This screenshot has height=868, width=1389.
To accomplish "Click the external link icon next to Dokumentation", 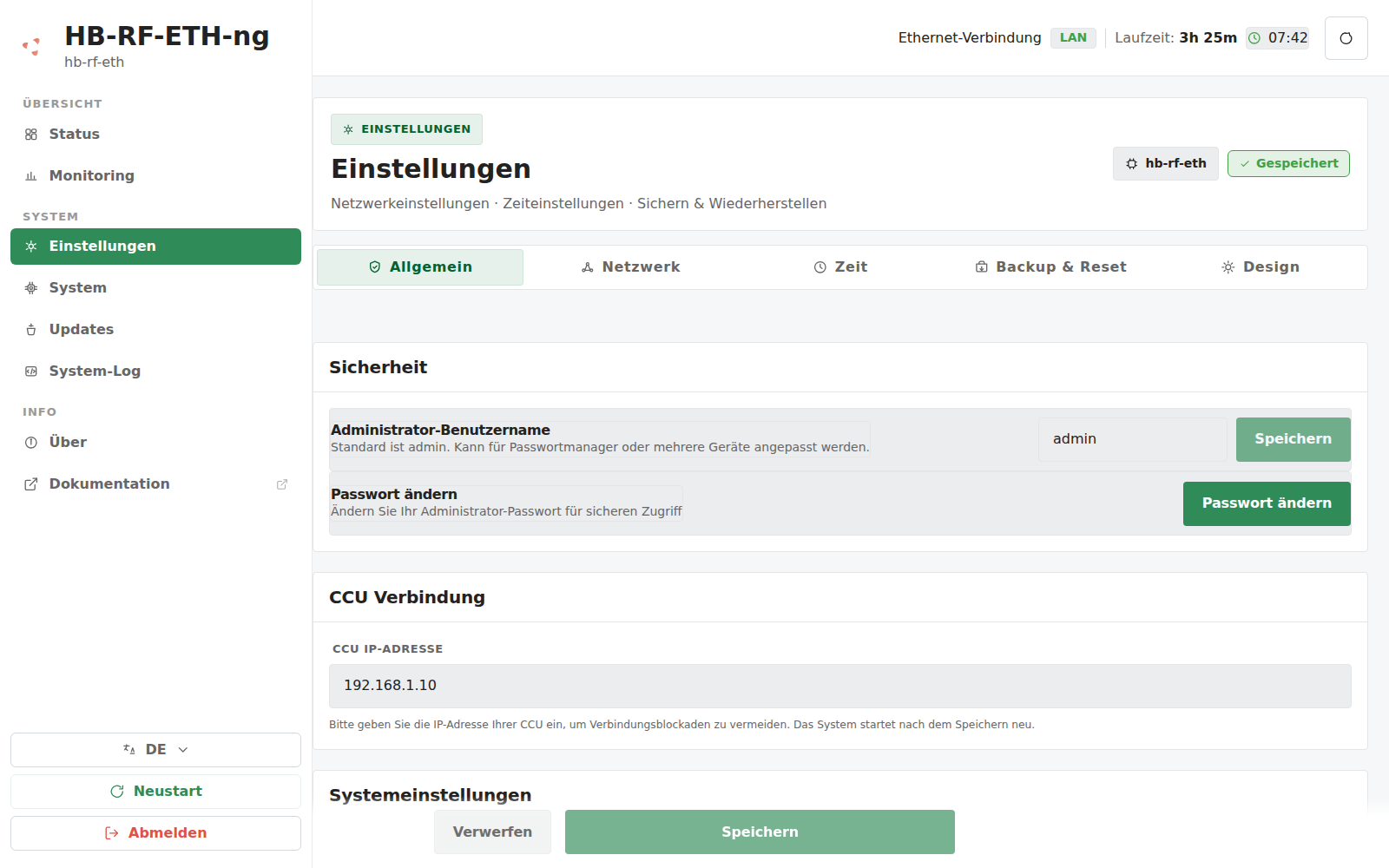I will click(282, 484).
